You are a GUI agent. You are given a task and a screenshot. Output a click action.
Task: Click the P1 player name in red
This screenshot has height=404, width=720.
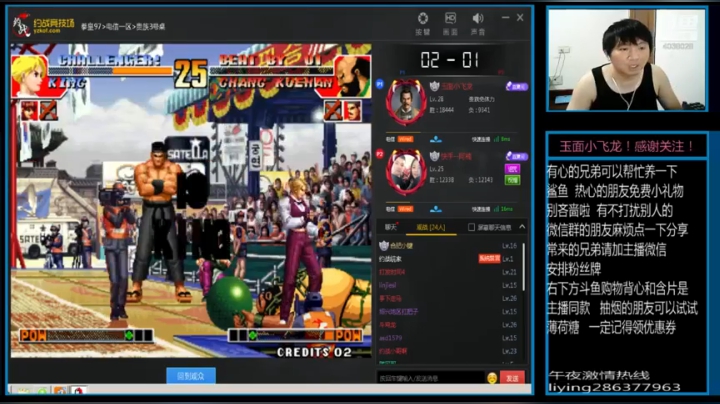coord(456,86)
